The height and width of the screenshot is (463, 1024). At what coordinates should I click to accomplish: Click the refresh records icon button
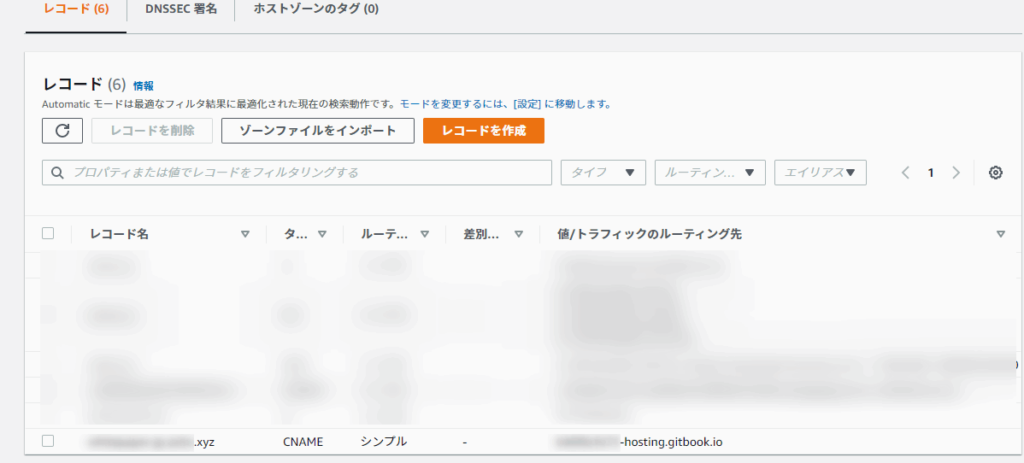62,131
